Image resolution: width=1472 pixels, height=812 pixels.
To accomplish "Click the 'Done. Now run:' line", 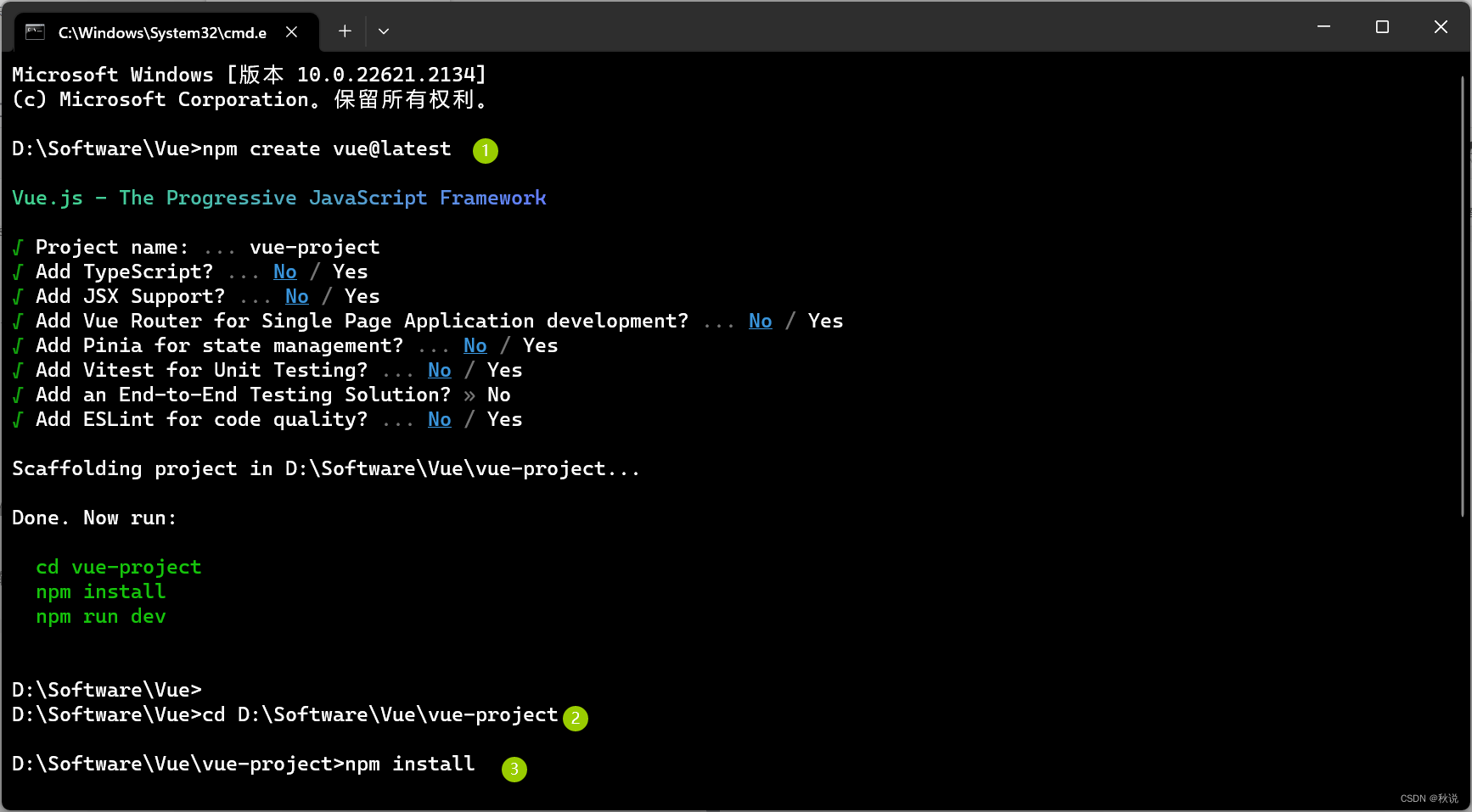I will (94, 518).
